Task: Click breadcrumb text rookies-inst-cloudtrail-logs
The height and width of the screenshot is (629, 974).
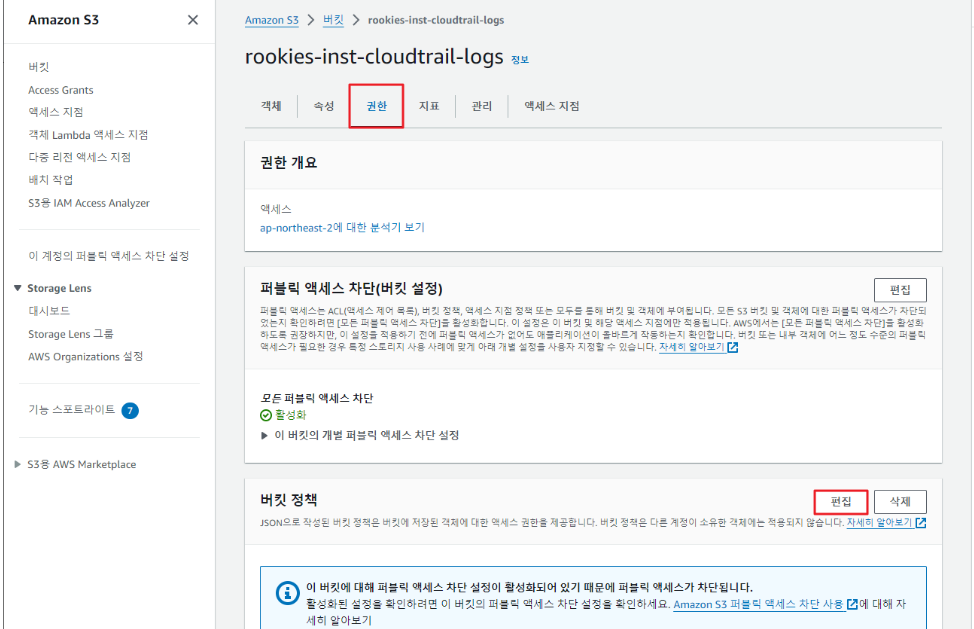Action: [436, 20]
